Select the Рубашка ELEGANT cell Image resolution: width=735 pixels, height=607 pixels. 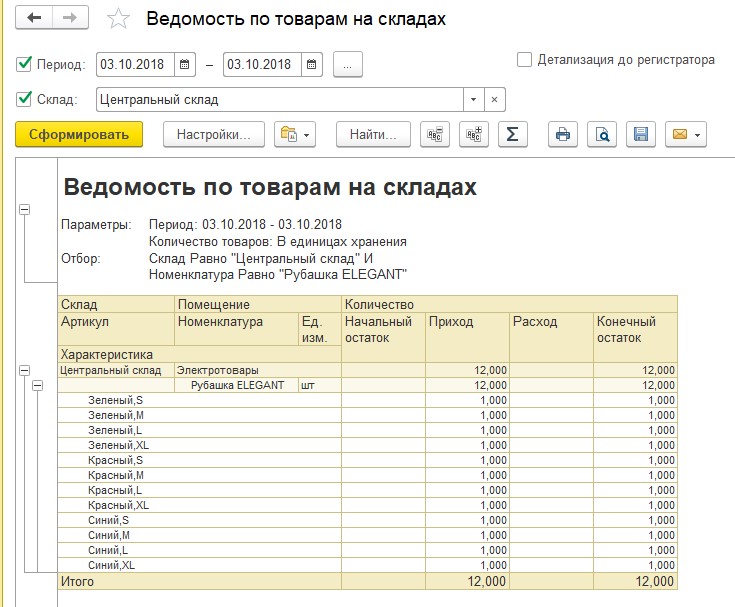(x=237, y=385)
